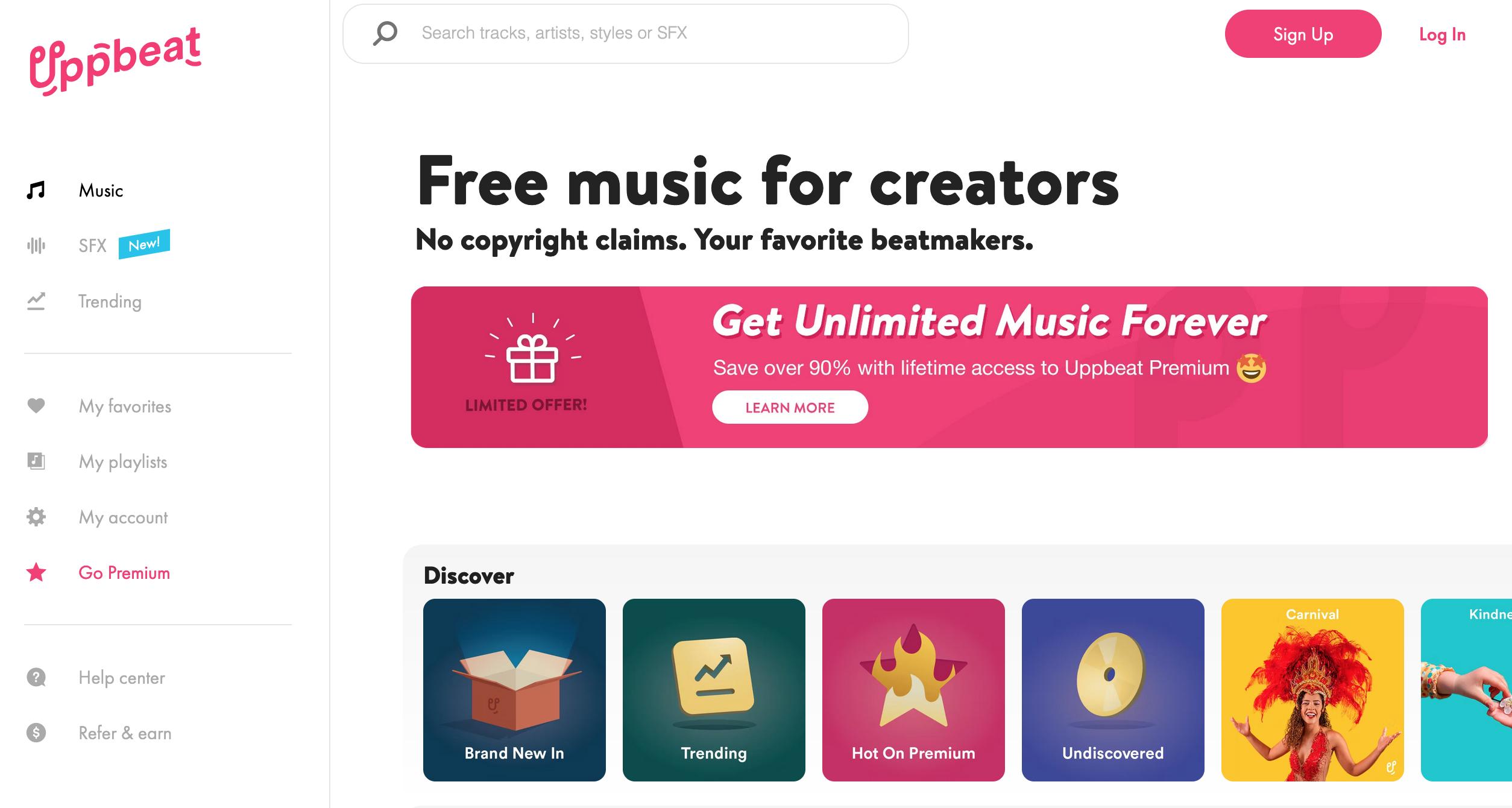Viewport: 1512px width, 808px height.
Task: Open the Brand New In tile
Action: (x=514, y=690)
